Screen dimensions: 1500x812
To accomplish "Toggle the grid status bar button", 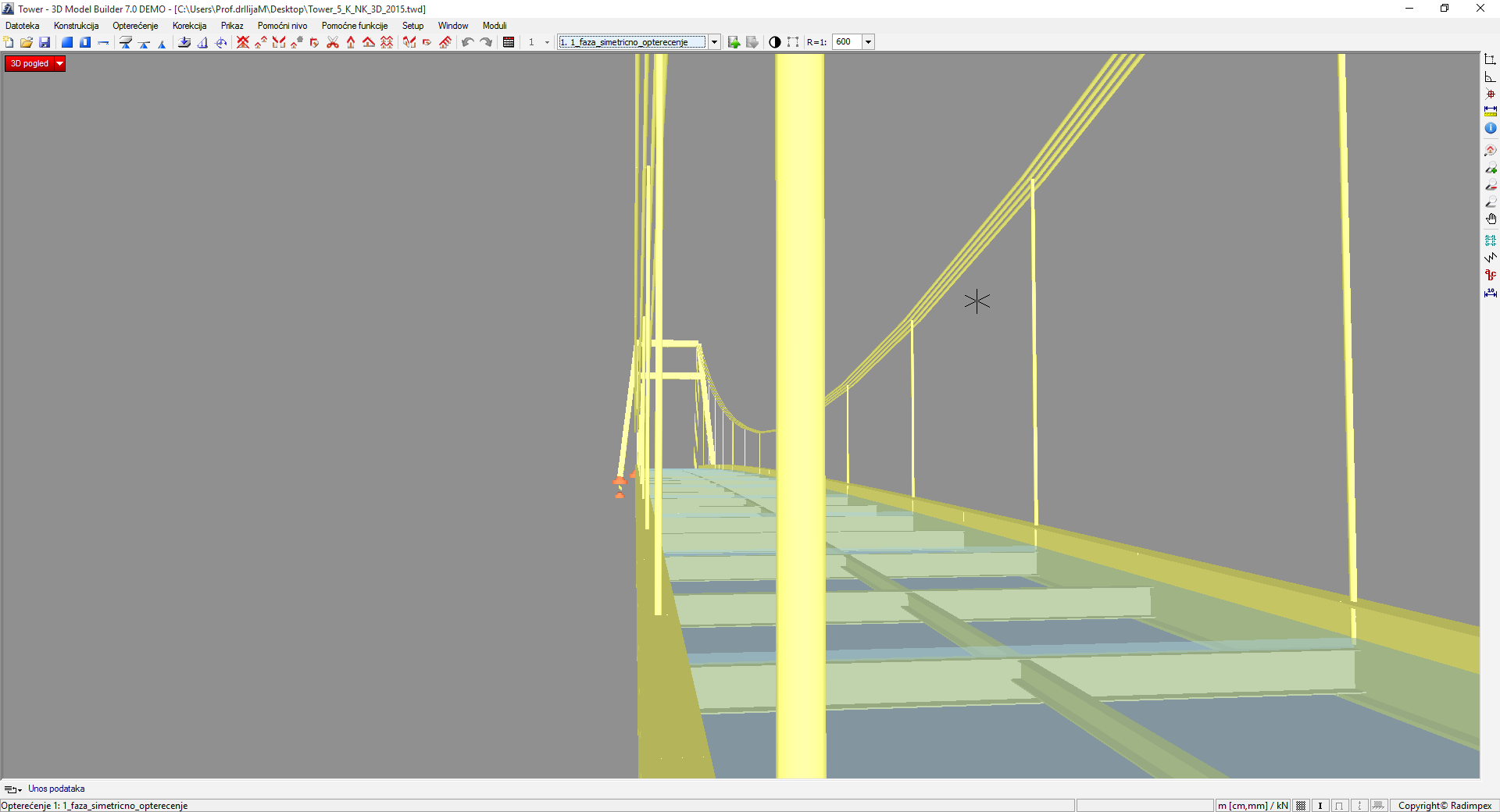I will click(1301, 806).
